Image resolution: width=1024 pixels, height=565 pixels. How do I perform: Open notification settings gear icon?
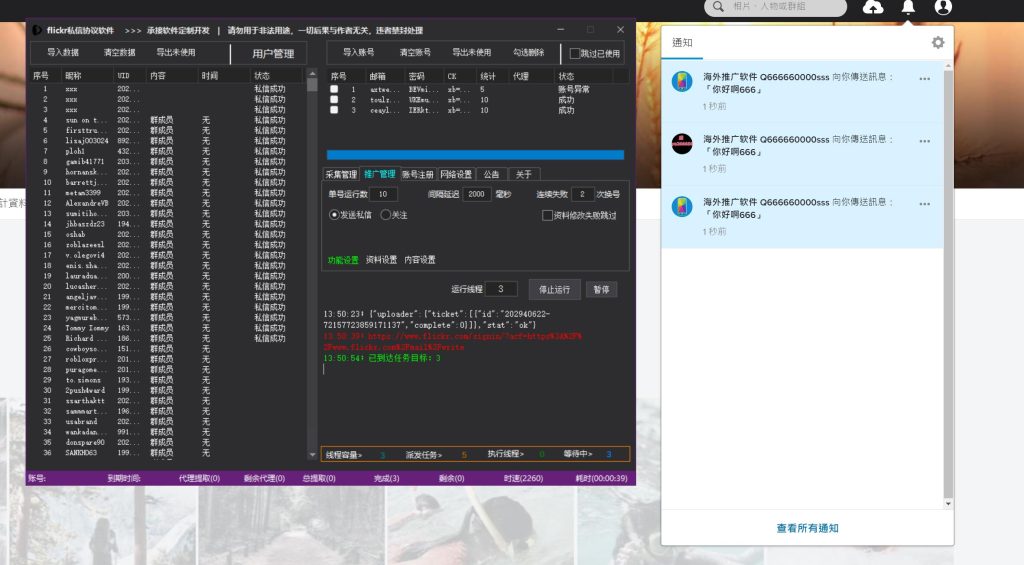click(x=937, y=42)
